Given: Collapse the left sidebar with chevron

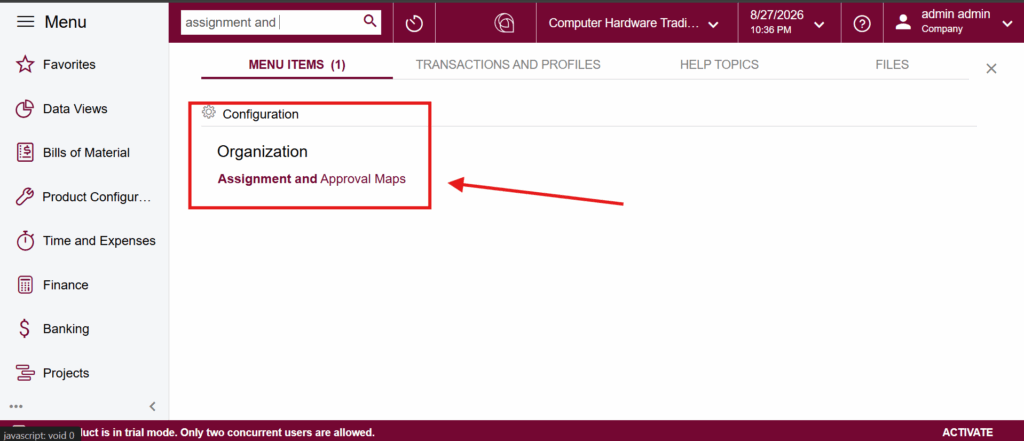Looking at the screenshot, I should [153, 406].
